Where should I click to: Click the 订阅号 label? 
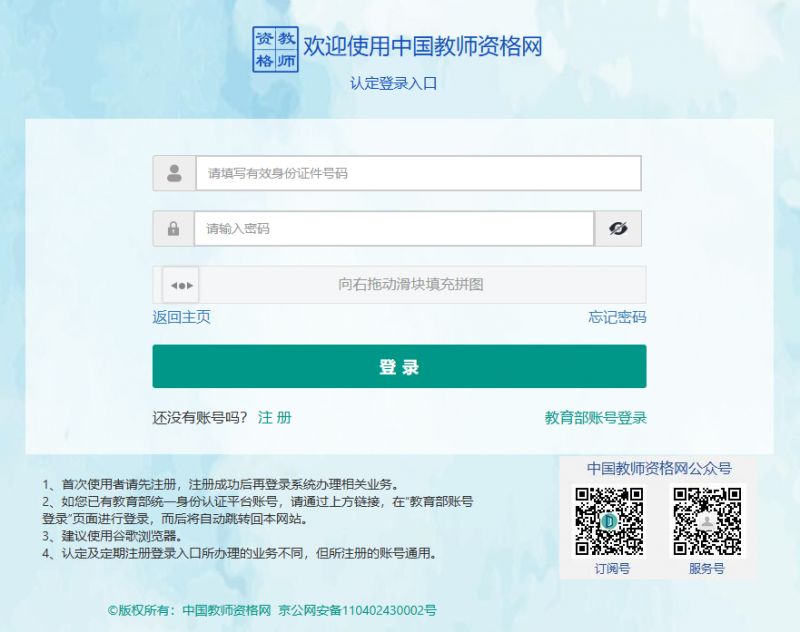(x=612, y=568)
